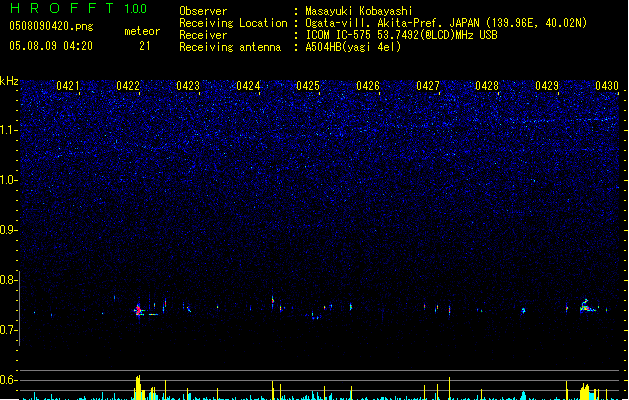
Task: Click the A504HB(yagi 4el) antenna text
Action: (353, 47)
